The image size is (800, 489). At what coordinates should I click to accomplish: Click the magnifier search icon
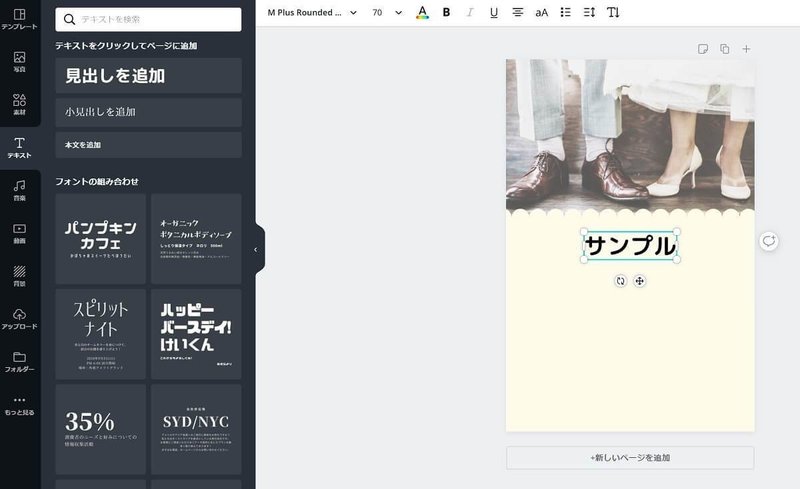(69, 19)
